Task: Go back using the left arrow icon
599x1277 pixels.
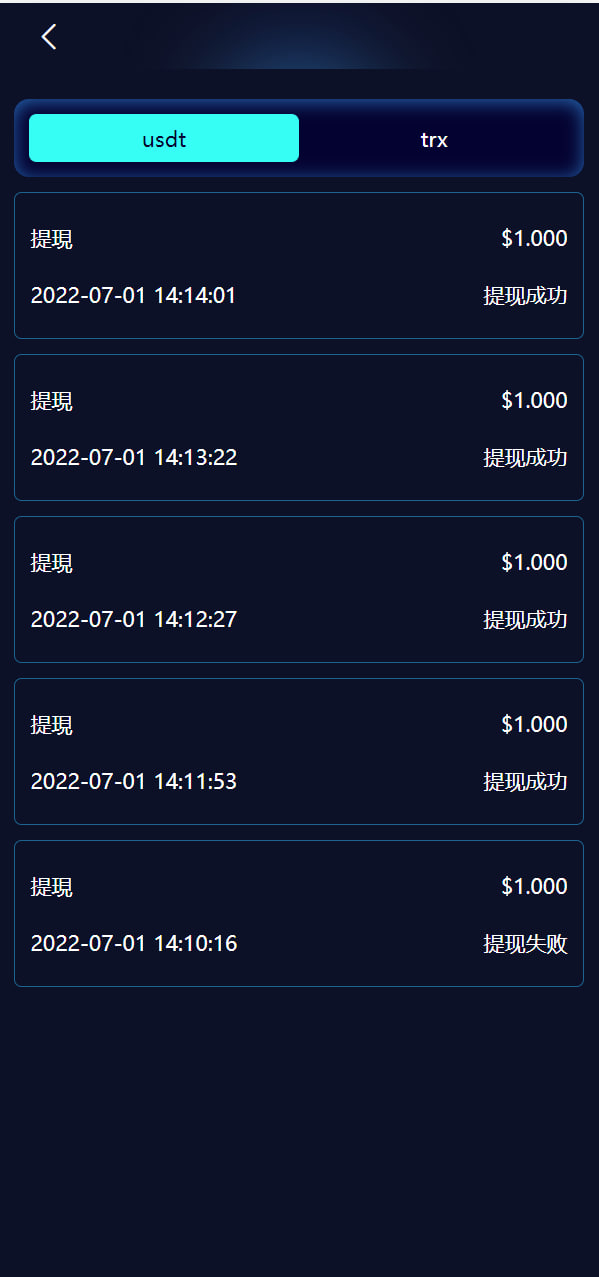Action: click(x=48, y=37)
